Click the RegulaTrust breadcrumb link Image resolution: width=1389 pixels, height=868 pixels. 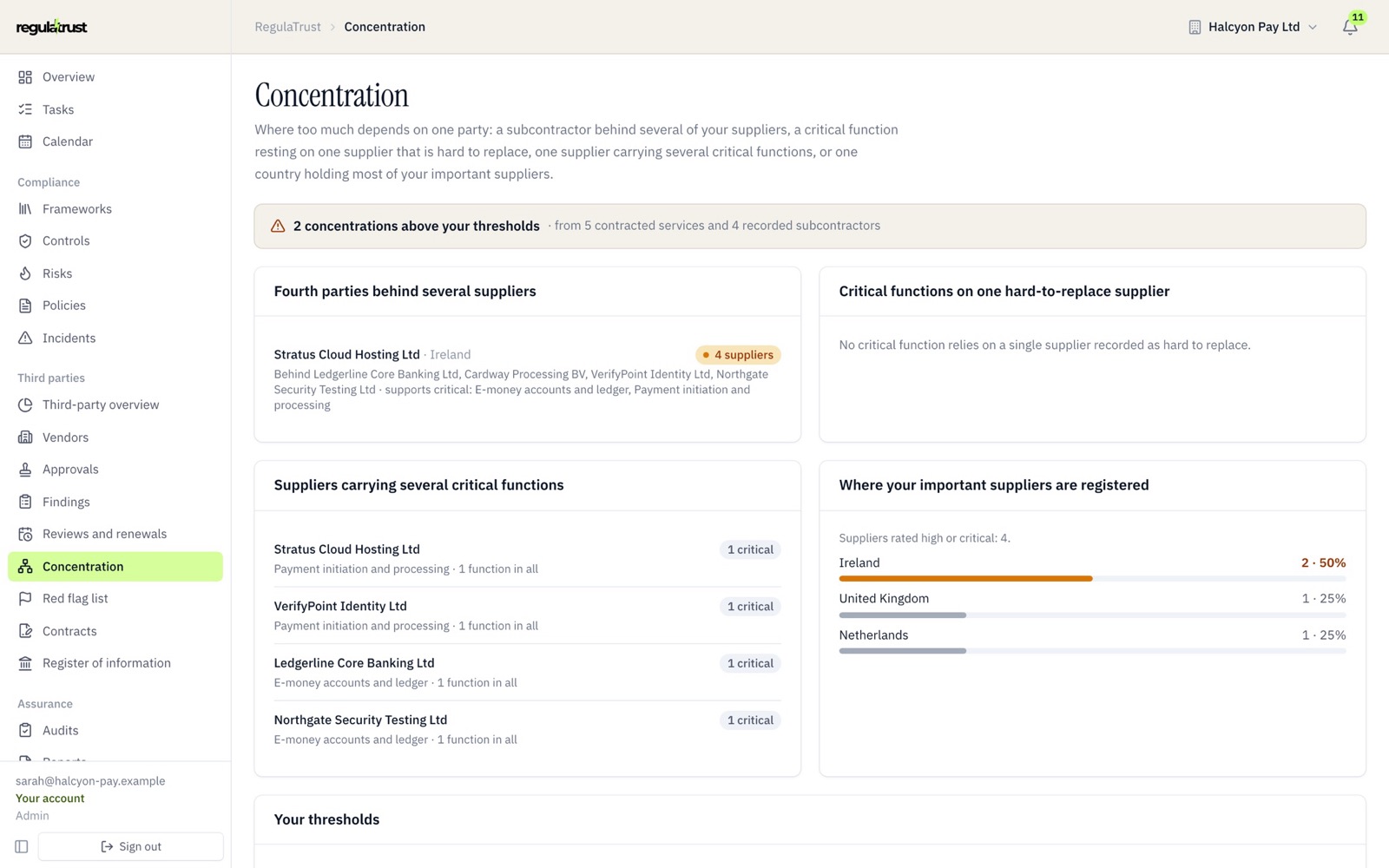tap(288, 27)
